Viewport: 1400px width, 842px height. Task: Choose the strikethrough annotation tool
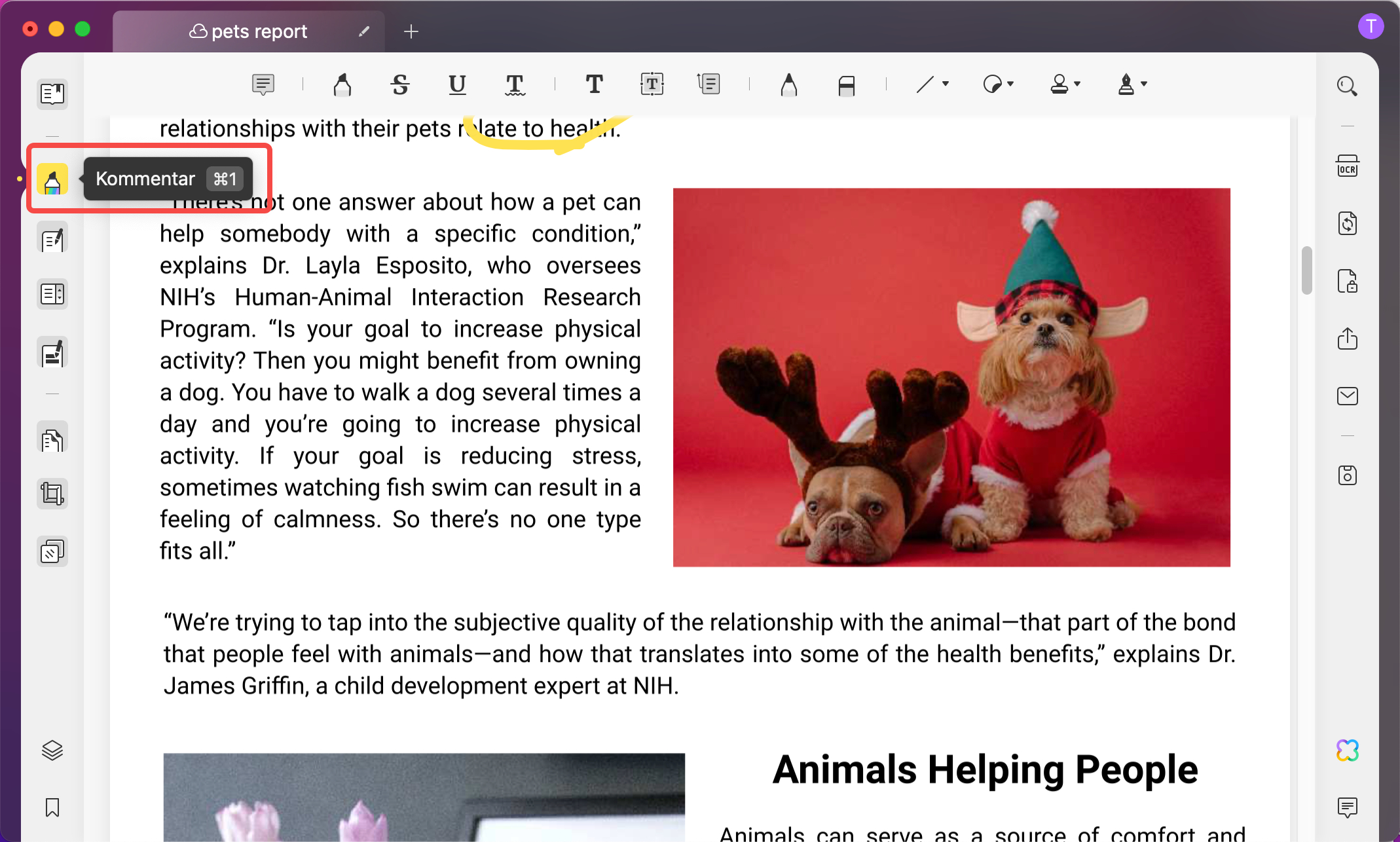click(399, 84)
